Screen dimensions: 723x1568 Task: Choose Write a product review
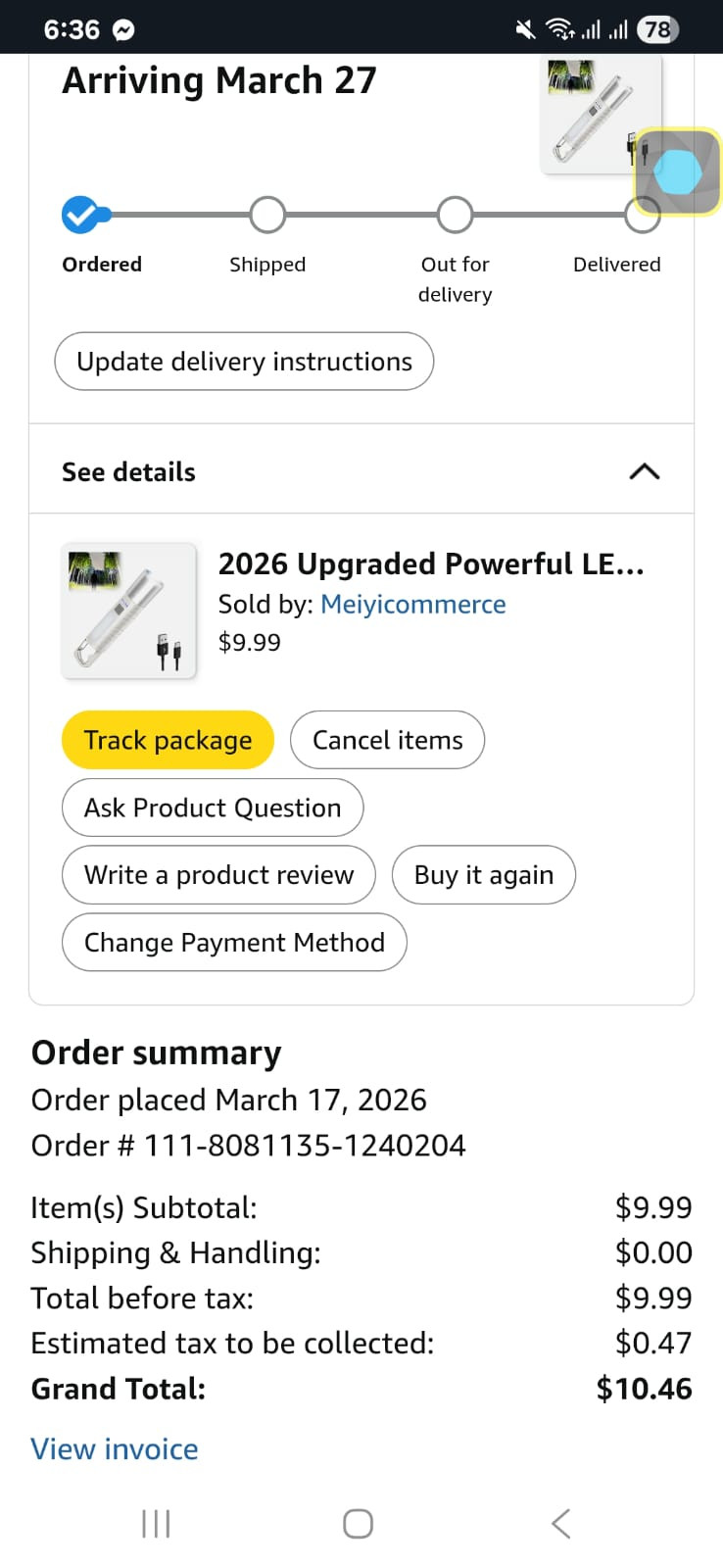click(x=218, y=875)
